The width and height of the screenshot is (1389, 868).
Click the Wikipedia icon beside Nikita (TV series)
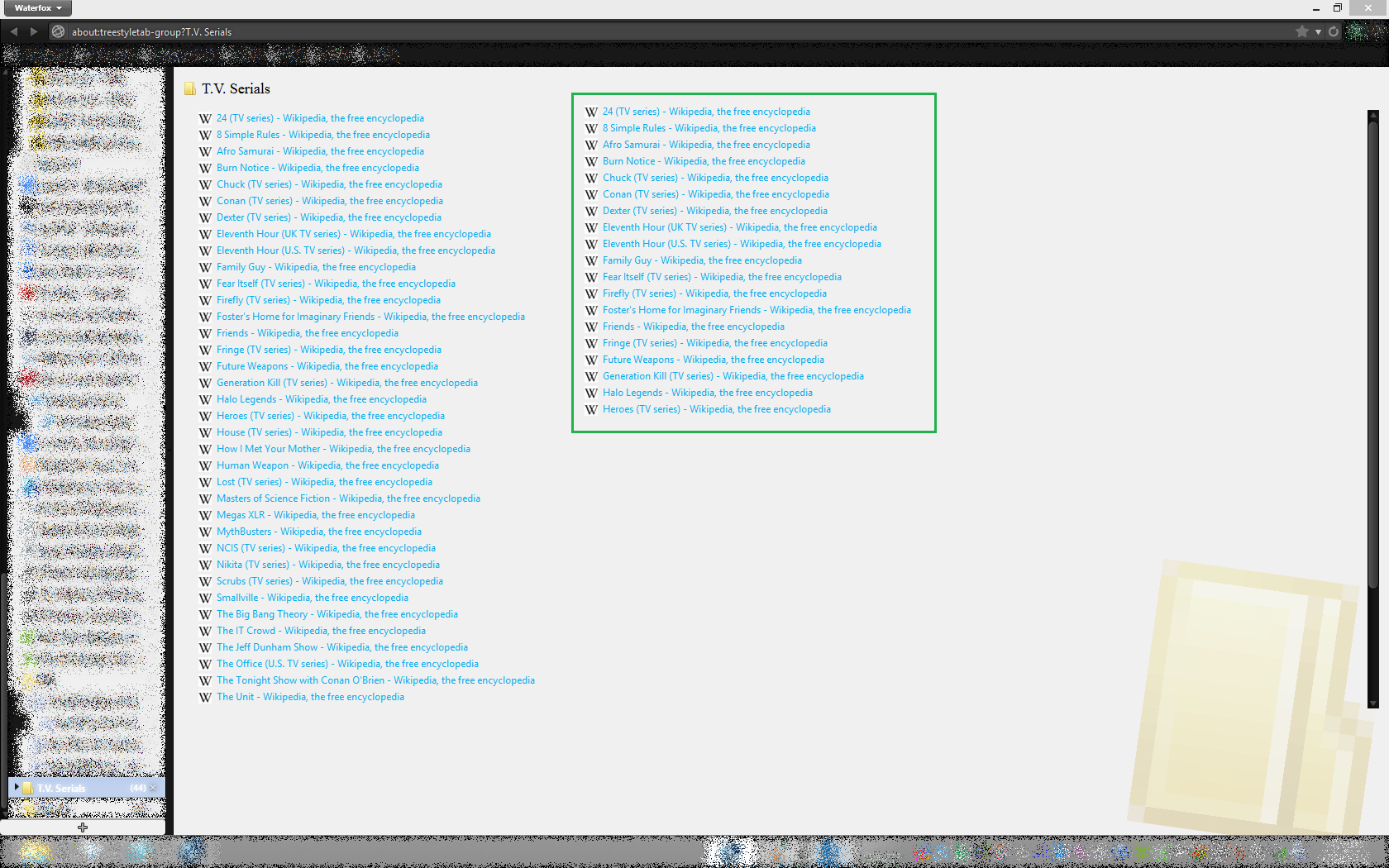point(205,565)
